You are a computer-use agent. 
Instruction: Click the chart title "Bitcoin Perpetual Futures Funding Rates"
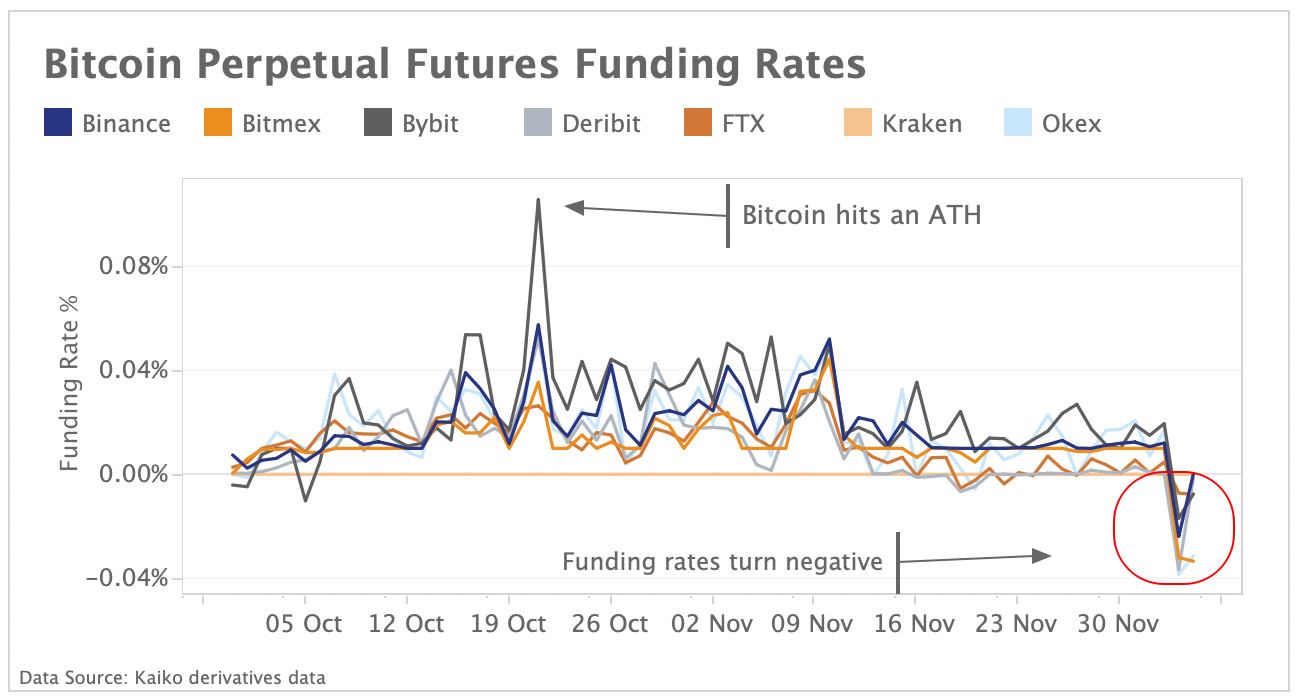[x=454, y=65]
